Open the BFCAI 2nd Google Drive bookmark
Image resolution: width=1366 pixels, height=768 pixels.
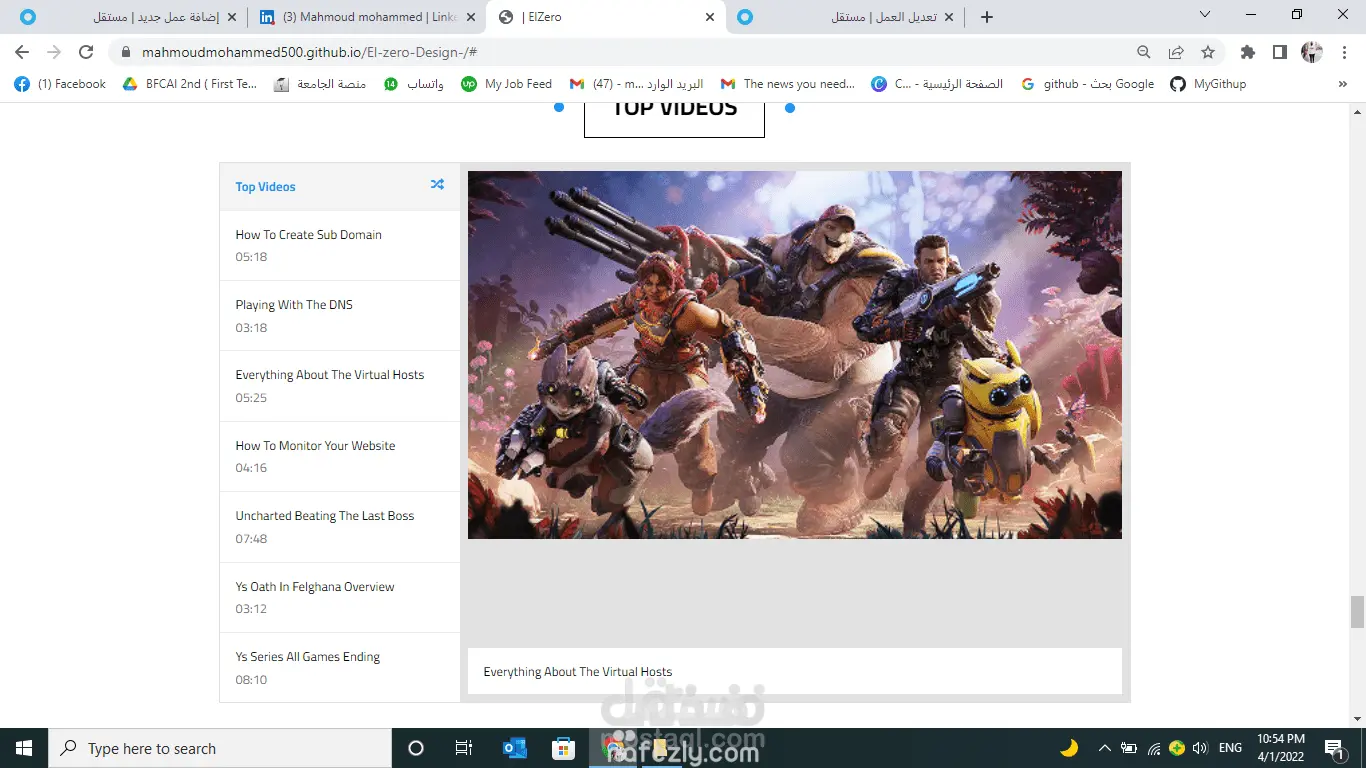tap(190, 84)
